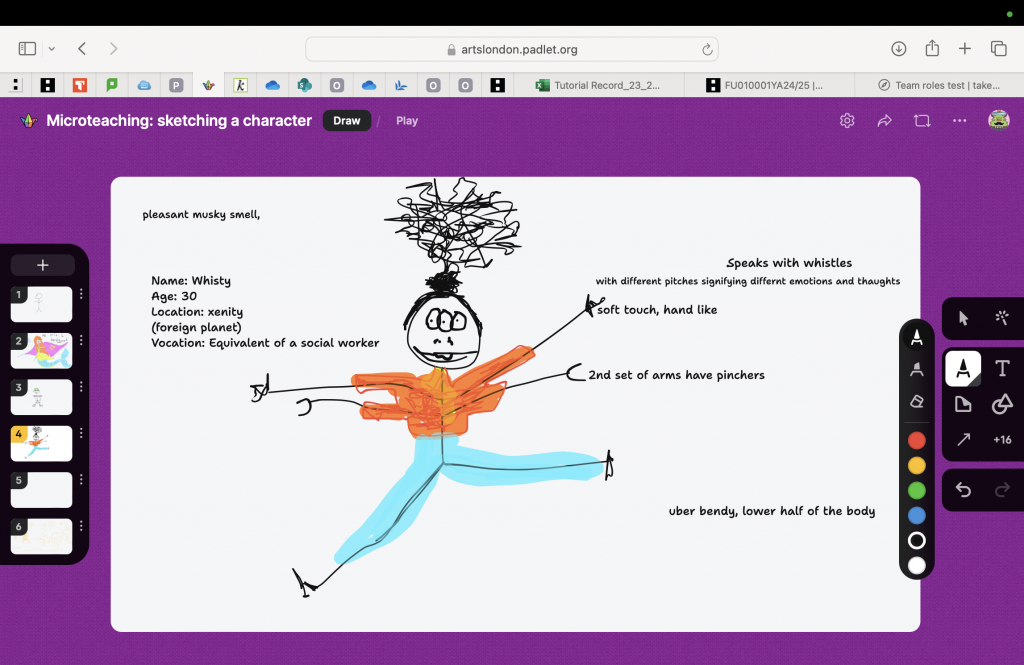Open the mermaid drawing thumbnail
The width and height of the screenshot is (1024, 665).
(x=42, y=351)
